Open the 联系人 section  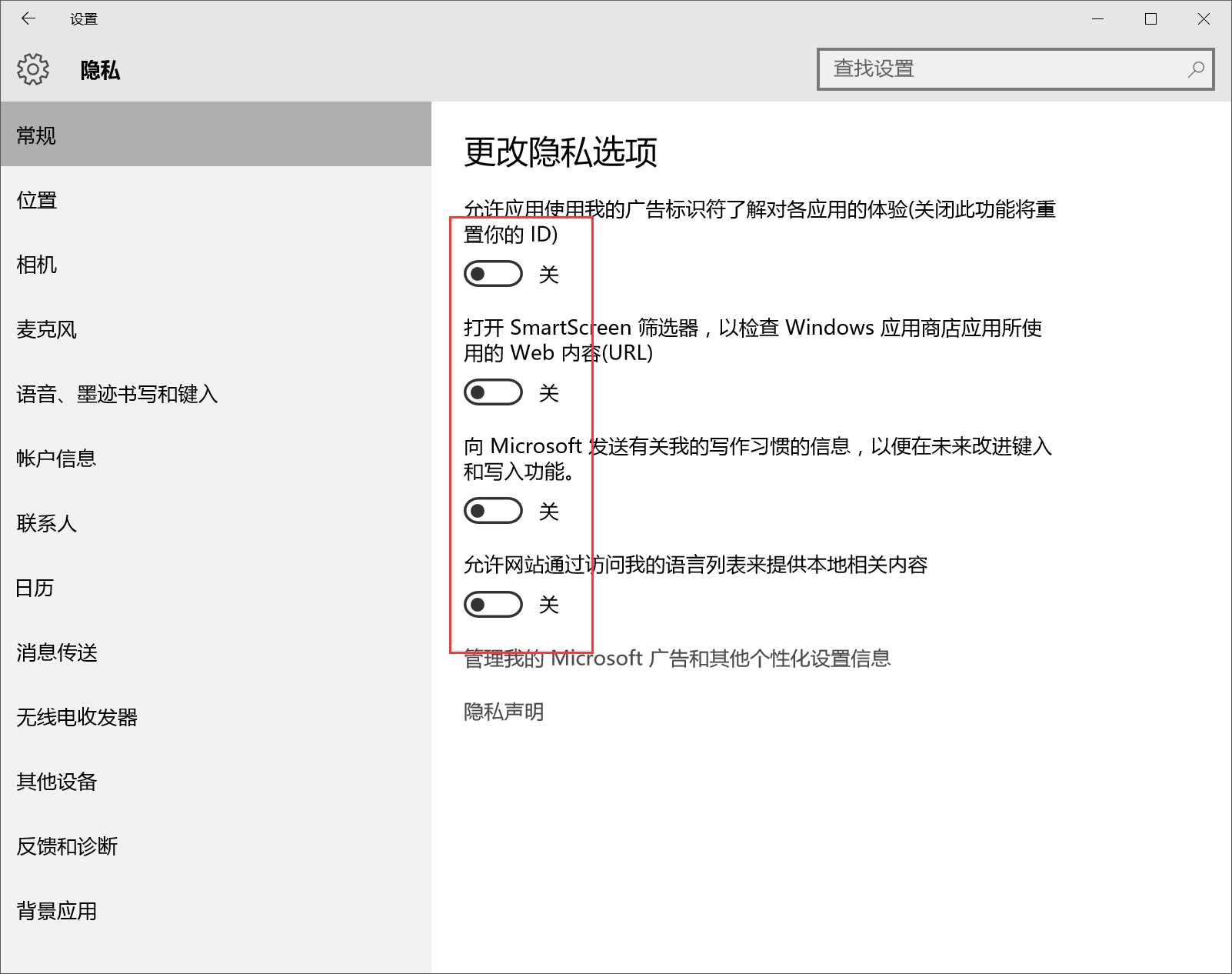tap(216, 523)
